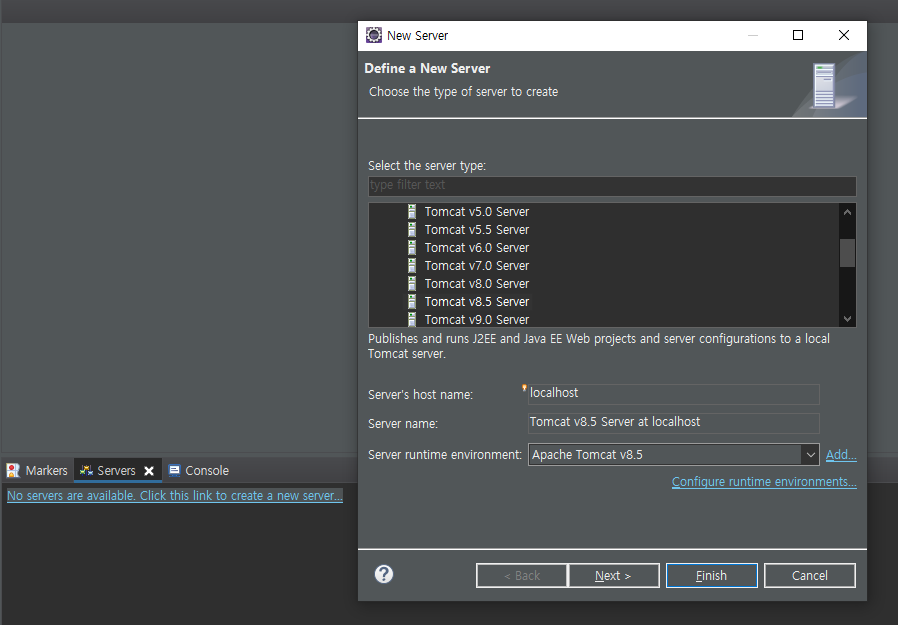Select Tomcat v9.0 Server in list
Image resolution: width=898 pixels, height=625 pixels.
pos(476,319)
